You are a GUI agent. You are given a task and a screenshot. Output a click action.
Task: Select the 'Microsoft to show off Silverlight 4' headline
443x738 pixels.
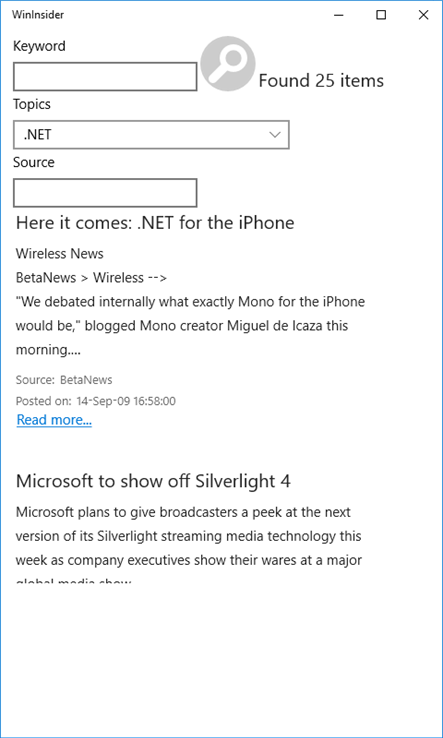[x=153, y=481]
